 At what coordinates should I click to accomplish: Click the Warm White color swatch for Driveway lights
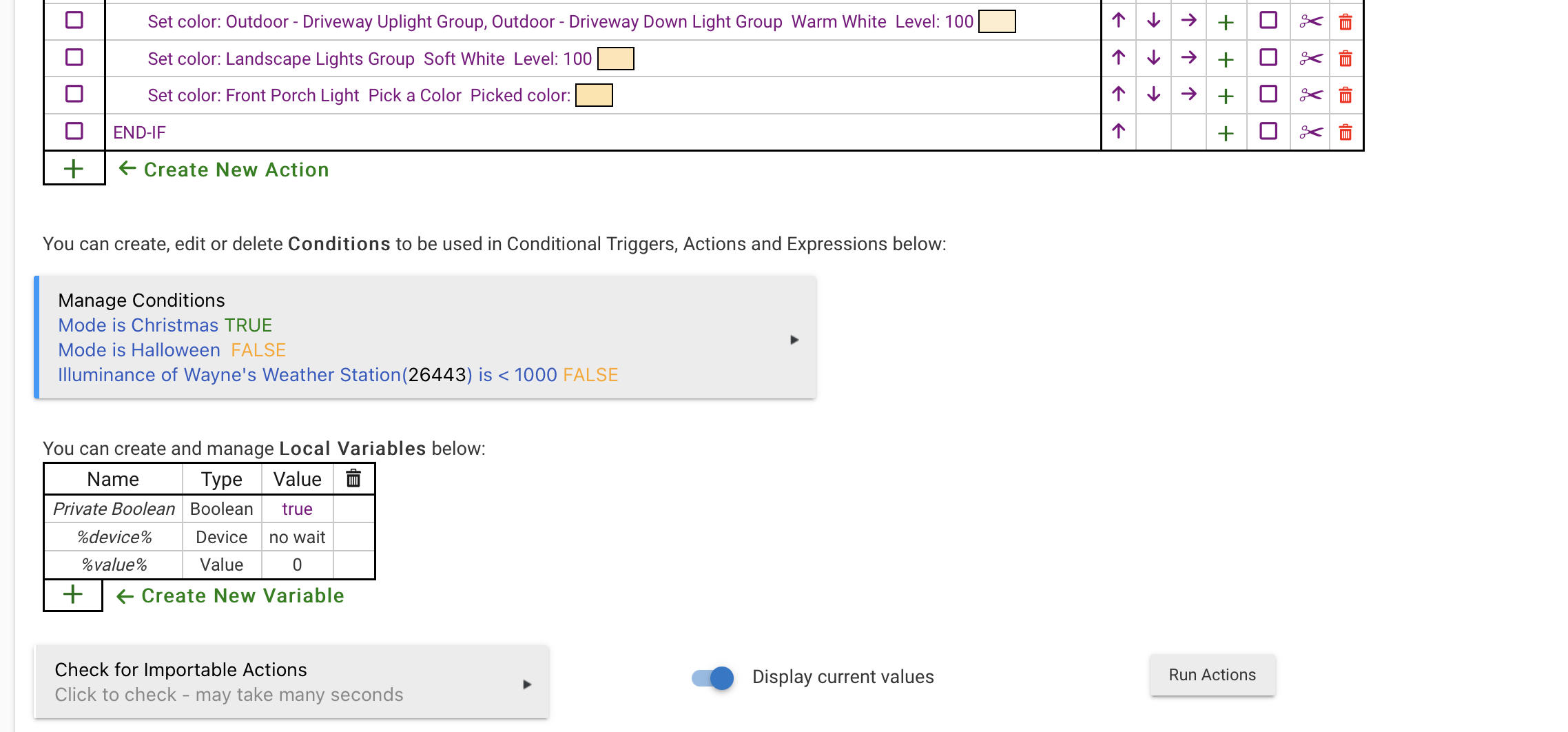[x=997, y=21]
